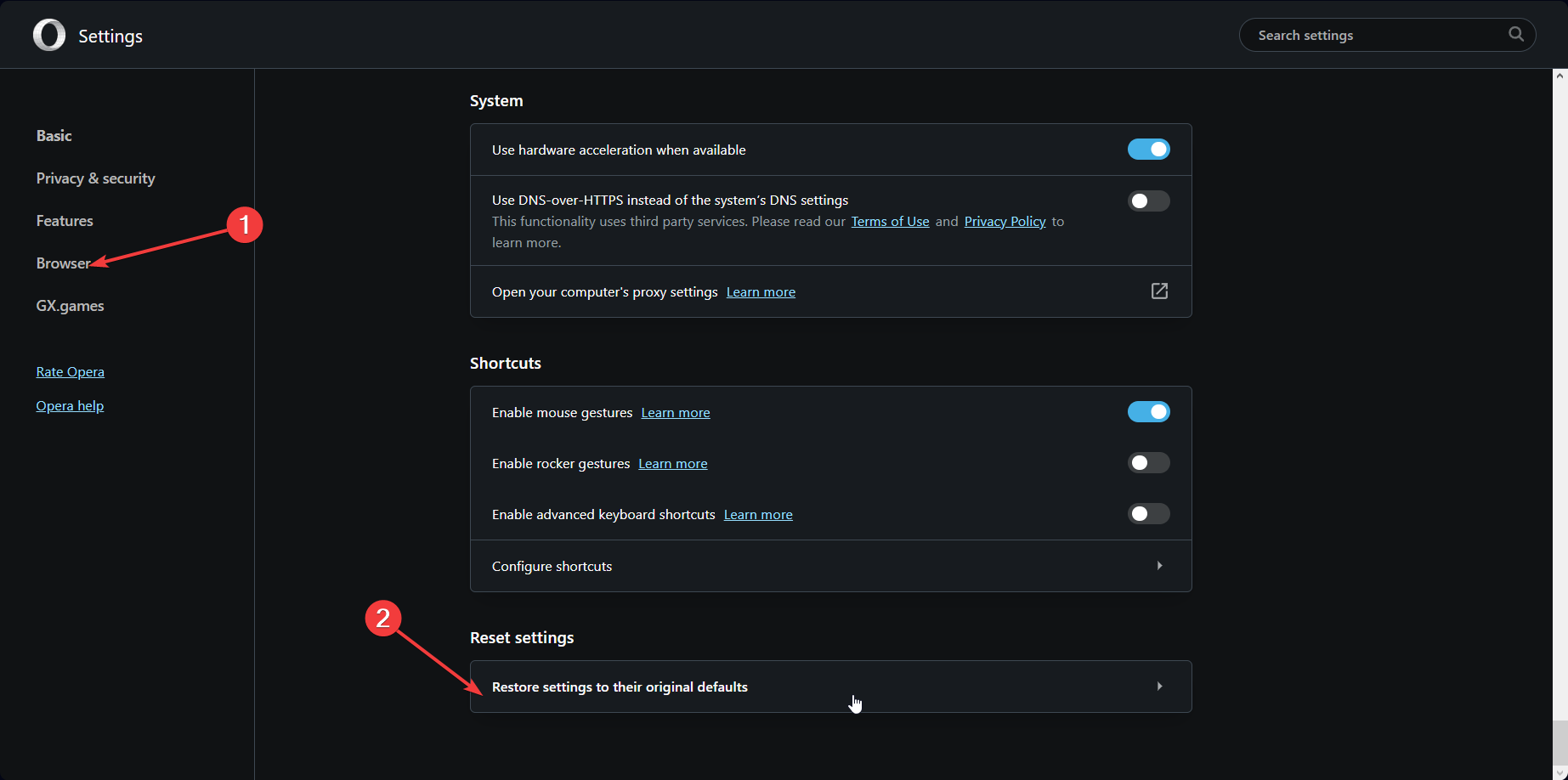Viewport: 1568px width, 780px height.
Task: Enable rocker gestures toggle
Action: click(1149, 463)
